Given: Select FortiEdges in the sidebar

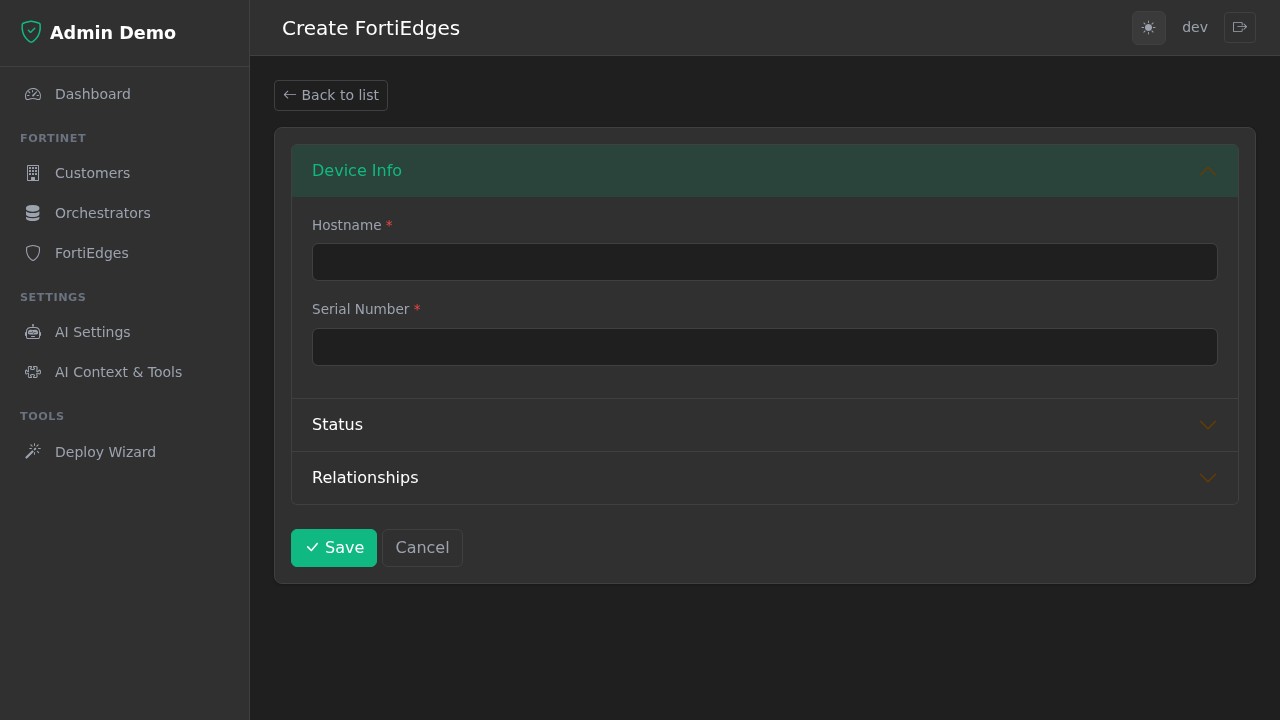Looking at the screenshot, I should click(124, 253).
